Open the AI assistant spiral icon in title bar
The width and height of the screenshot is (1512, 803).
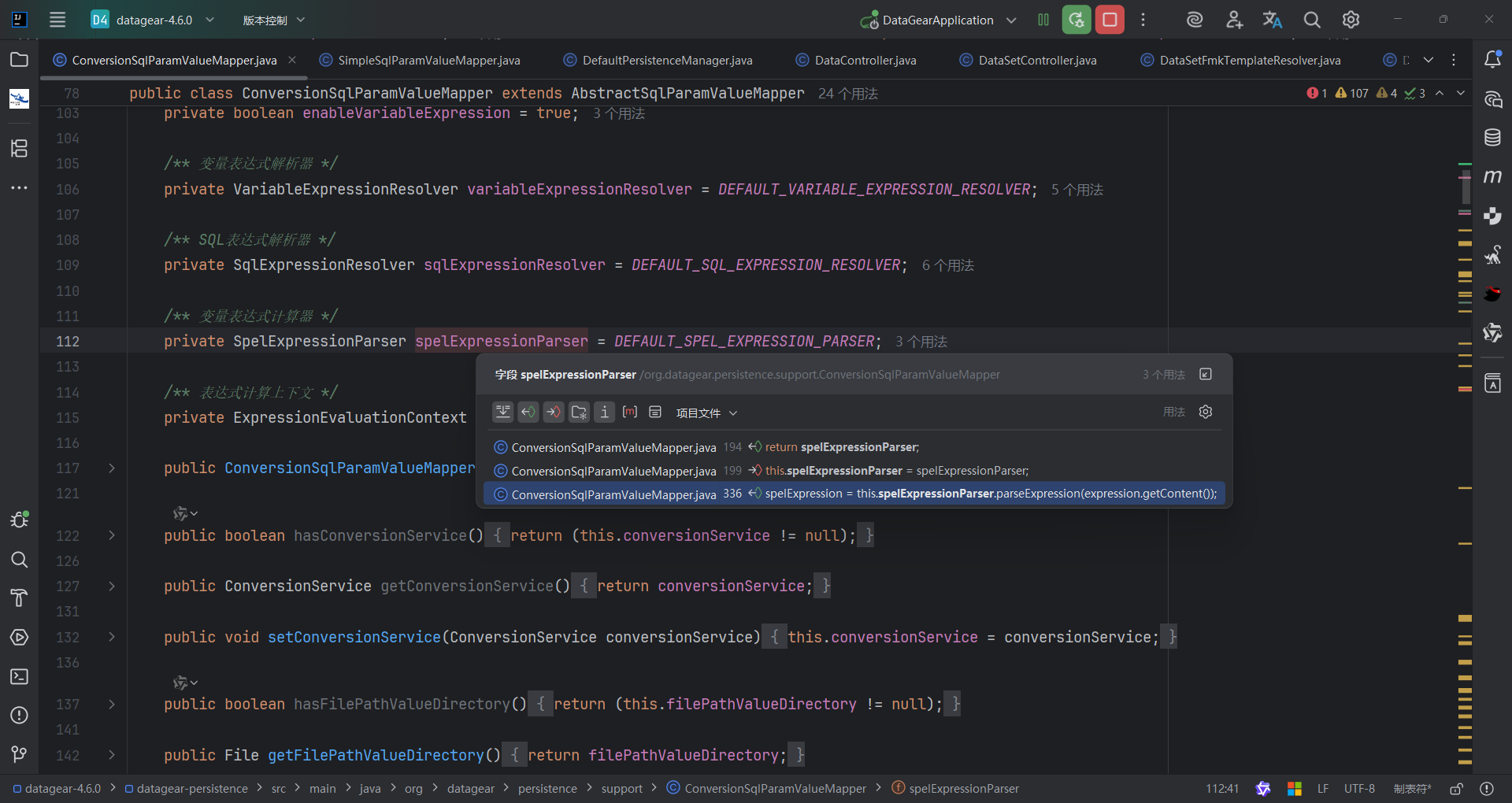pos(1195,20)
